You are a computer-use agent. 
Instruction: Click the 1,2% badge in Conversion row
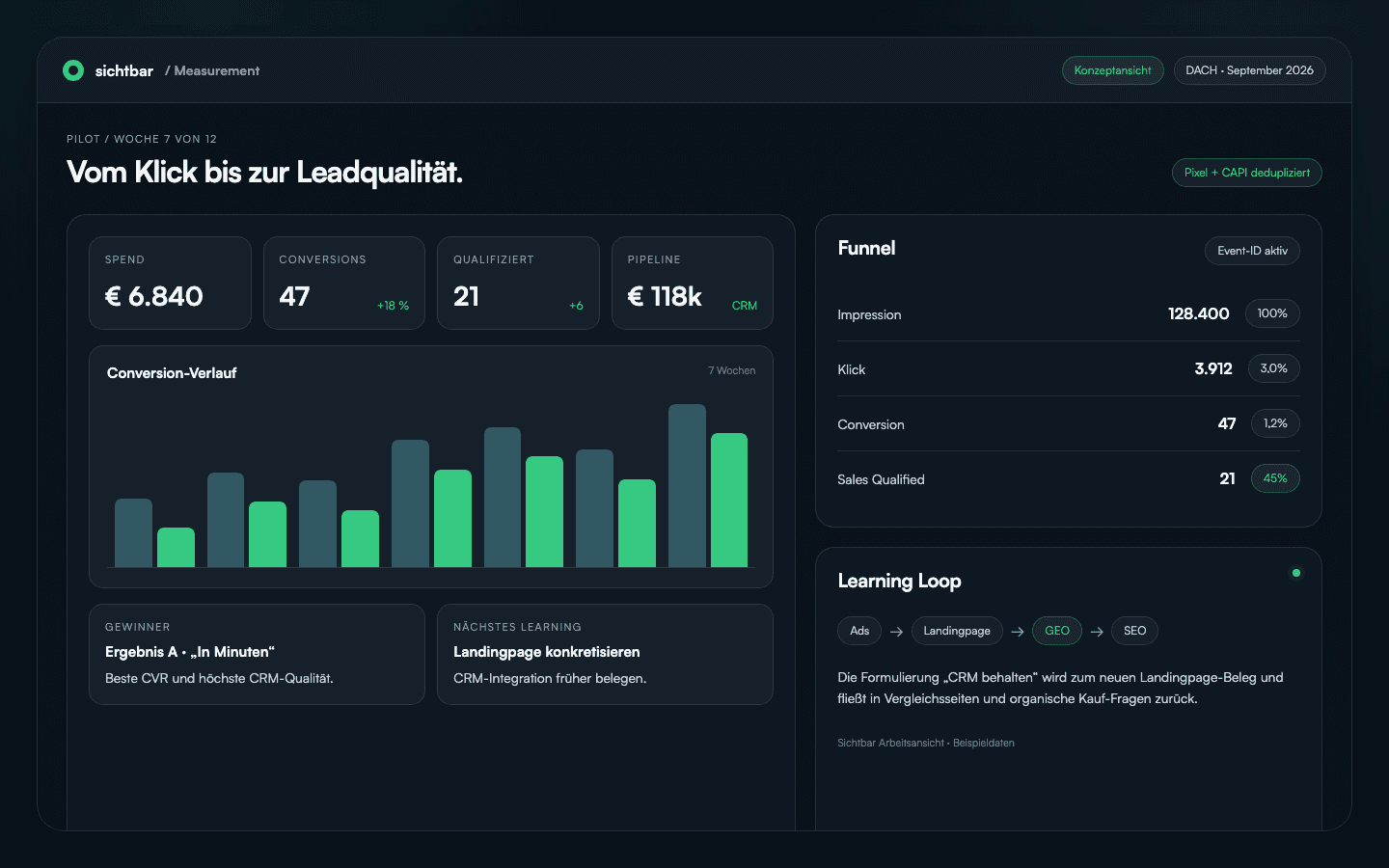pos(1275,423)
